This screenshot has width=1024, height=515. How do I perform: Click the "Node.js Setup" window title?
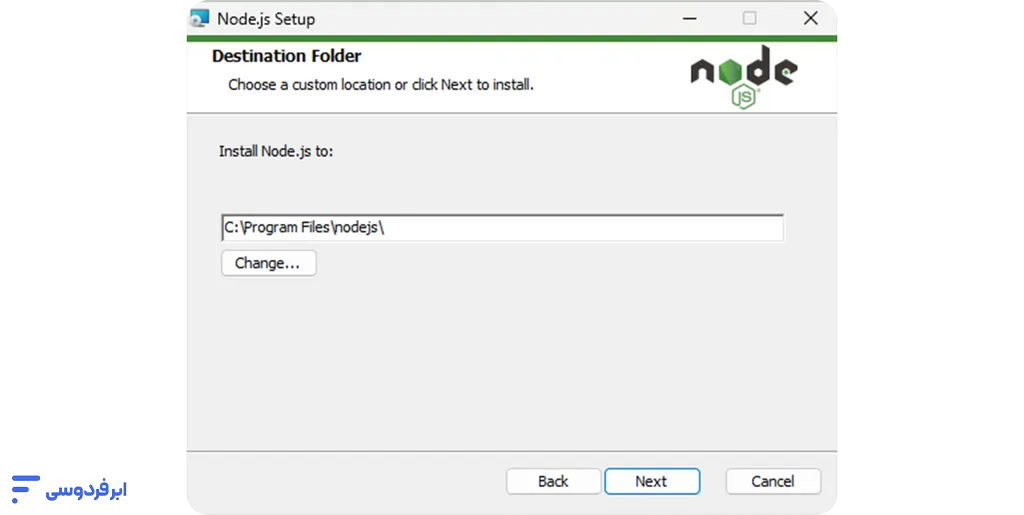(x=266, y=19)
